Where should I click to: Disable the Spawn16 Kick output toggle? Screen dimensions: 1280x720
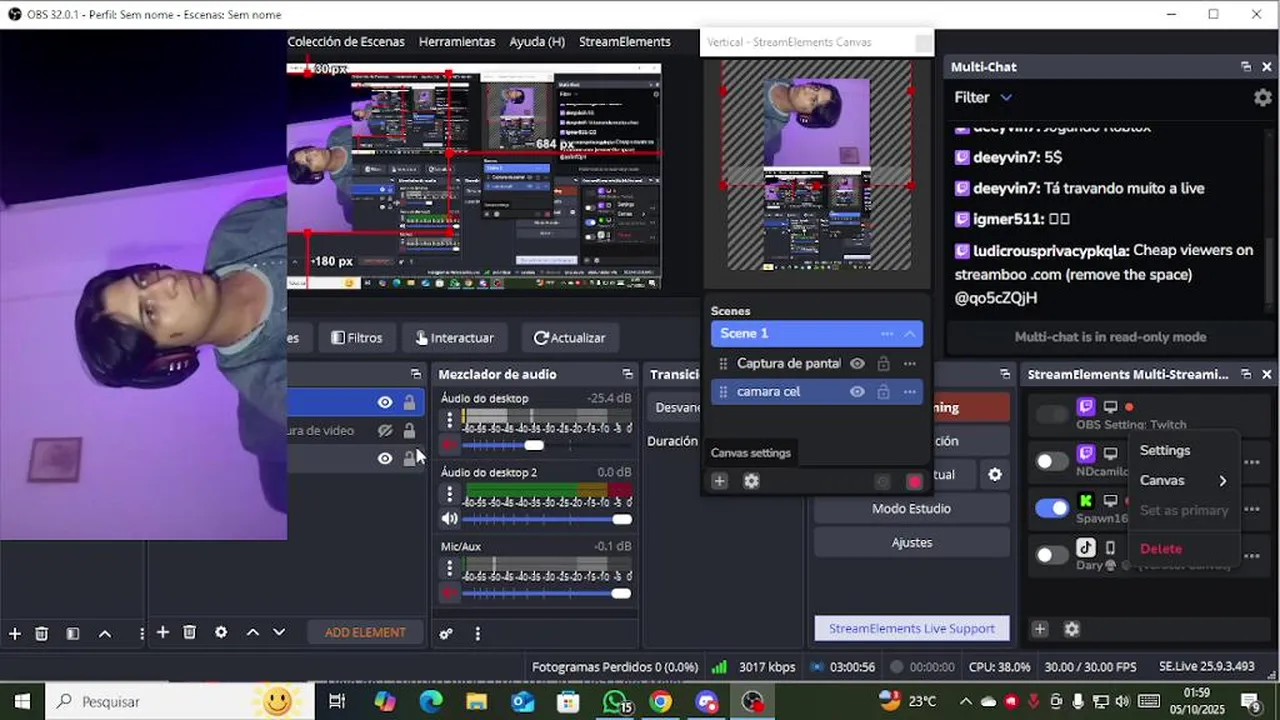coord(1052,508)
